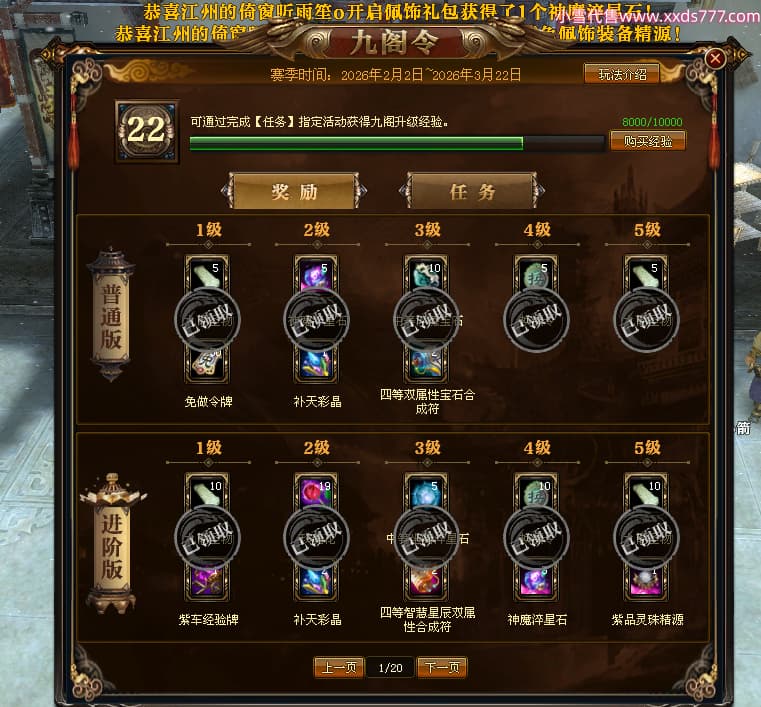
Task: Click the green experience progress bar
Action: [x=397, y=144]
